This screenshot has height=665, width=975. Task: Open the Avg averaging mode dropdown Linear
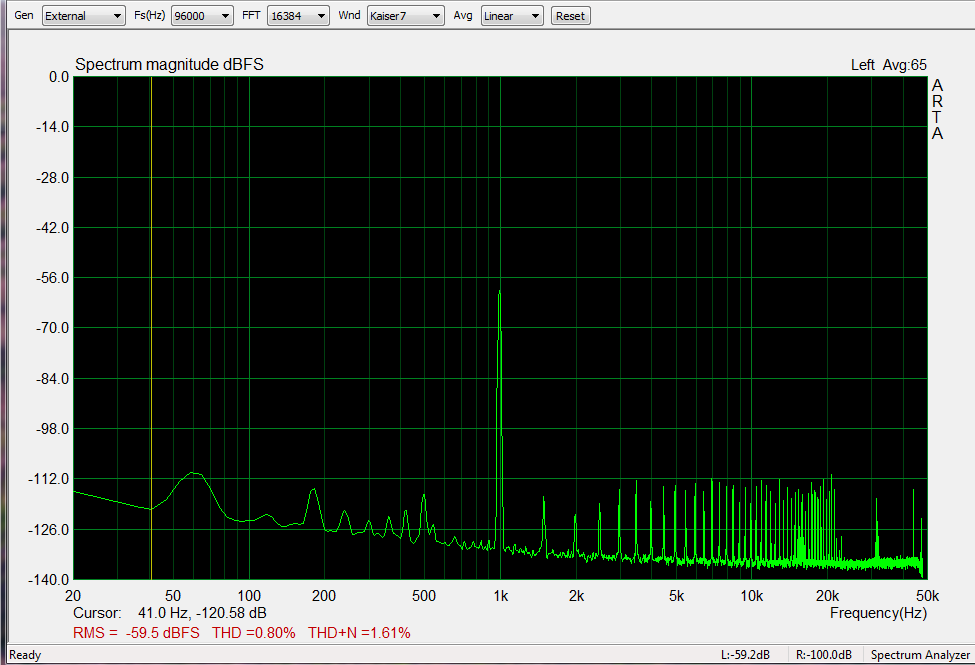point(512,16)
